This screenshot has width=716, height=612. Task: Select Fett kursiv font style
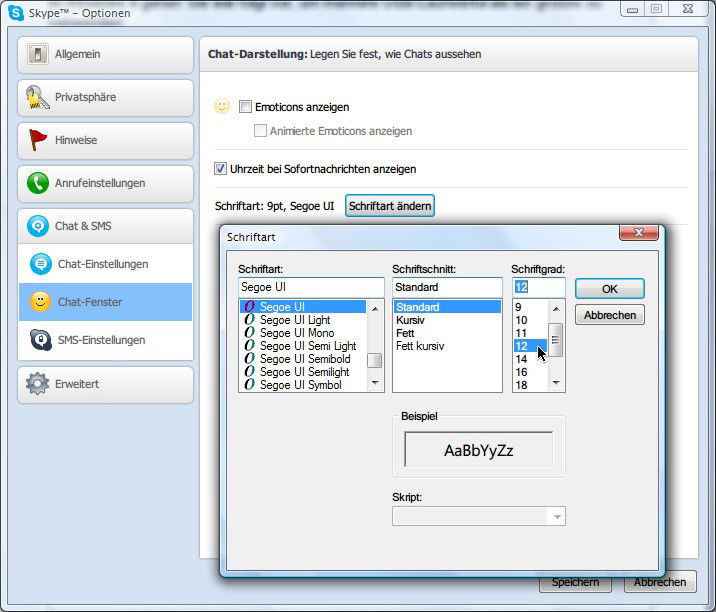(447, 346)
